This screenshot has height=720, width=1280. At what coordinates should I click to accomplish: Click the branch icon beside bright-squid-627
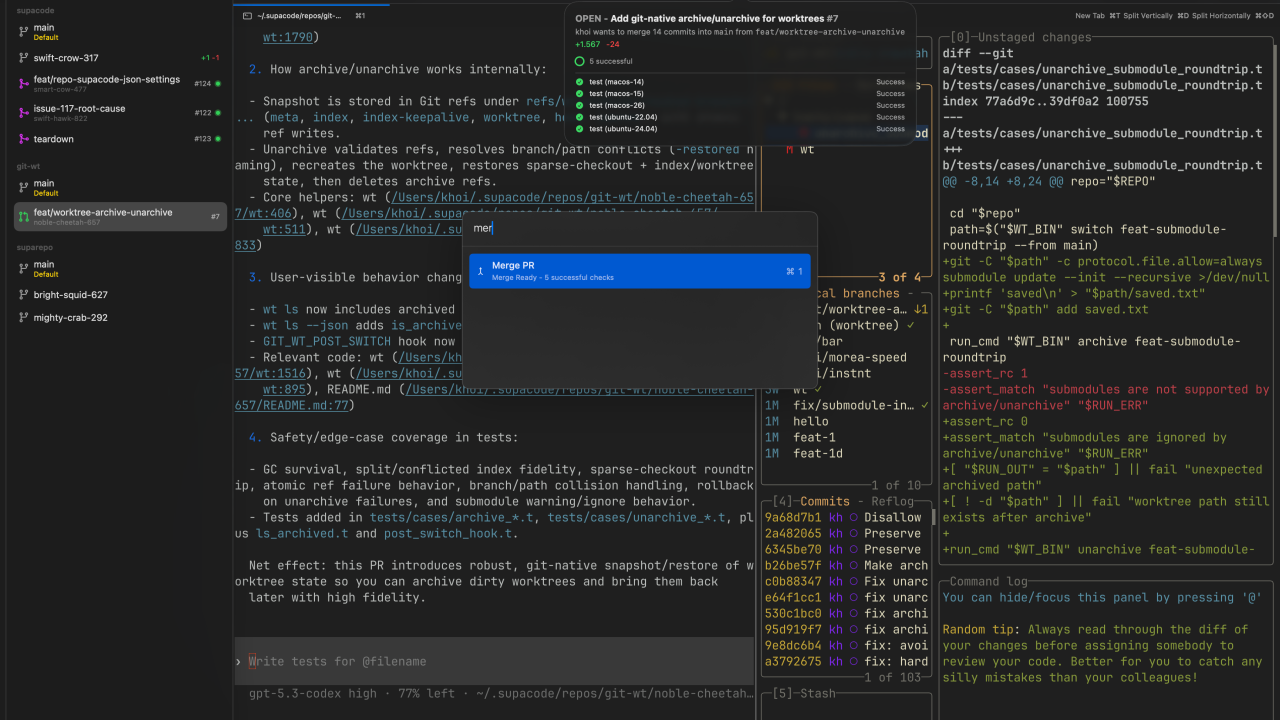coord(23,295)
